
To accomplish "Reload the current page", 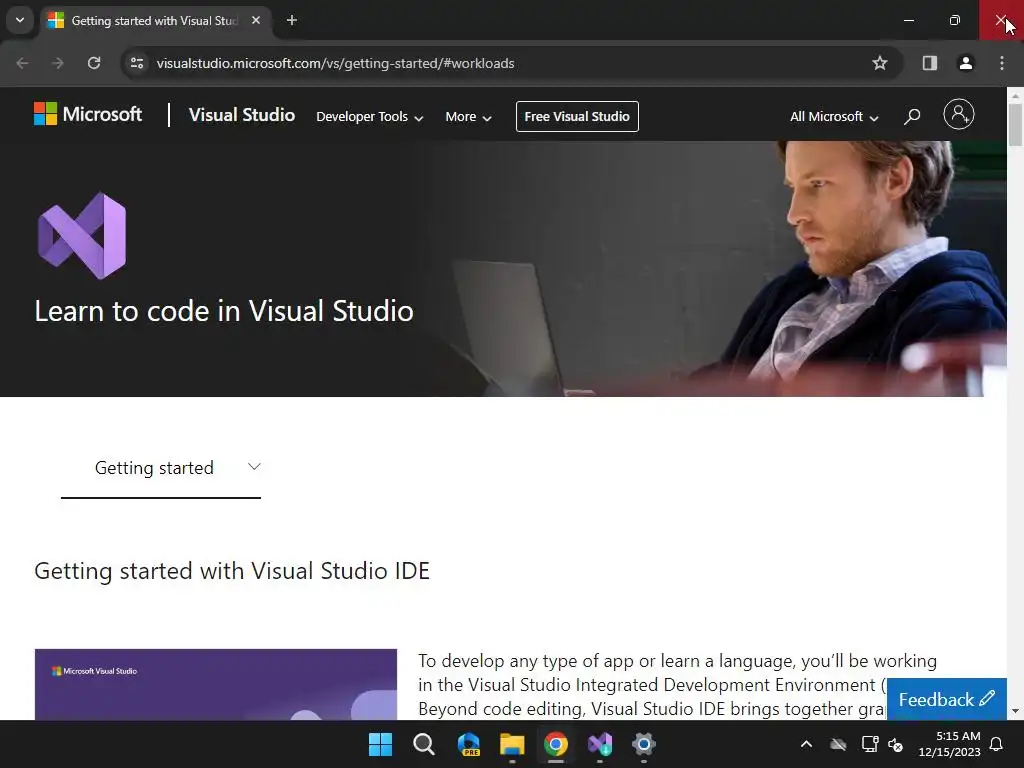I will pos(94,63).
